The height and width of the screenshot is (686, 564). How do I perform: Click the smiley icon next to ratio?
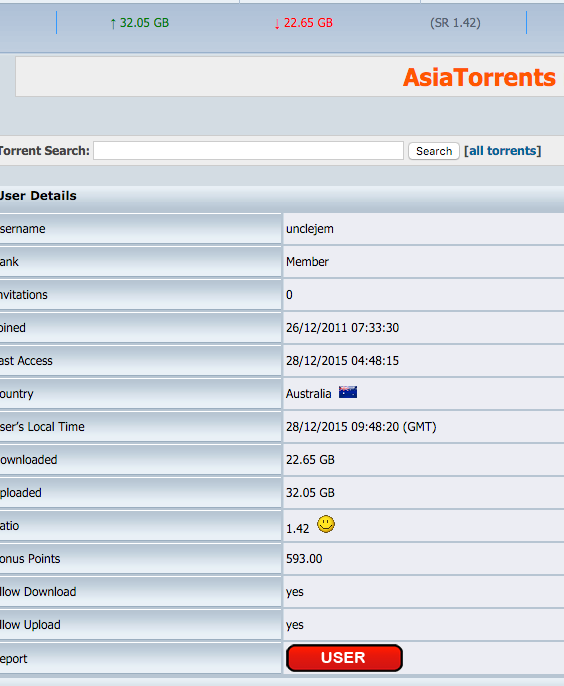click(x=326, y=524)
